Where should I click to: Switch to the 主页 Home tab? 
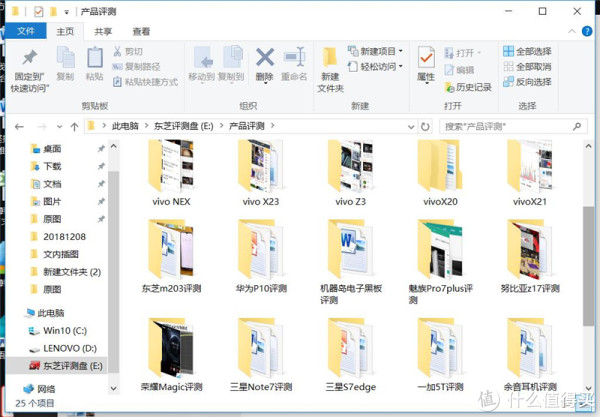pyautogui.click(x=65, y=31)
